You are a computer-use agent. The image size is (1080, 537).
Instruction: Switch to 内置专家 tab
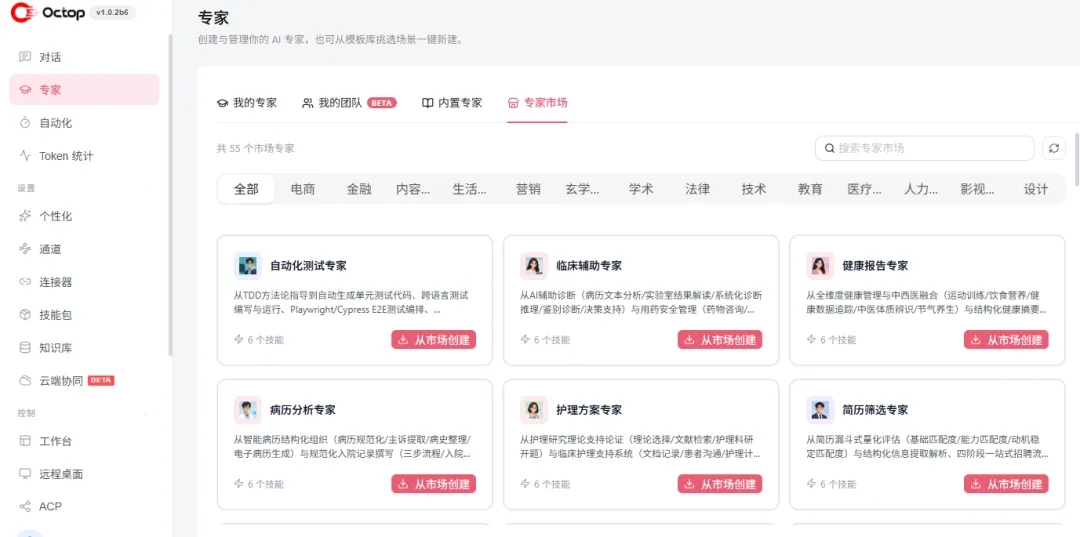coord(452,103)
